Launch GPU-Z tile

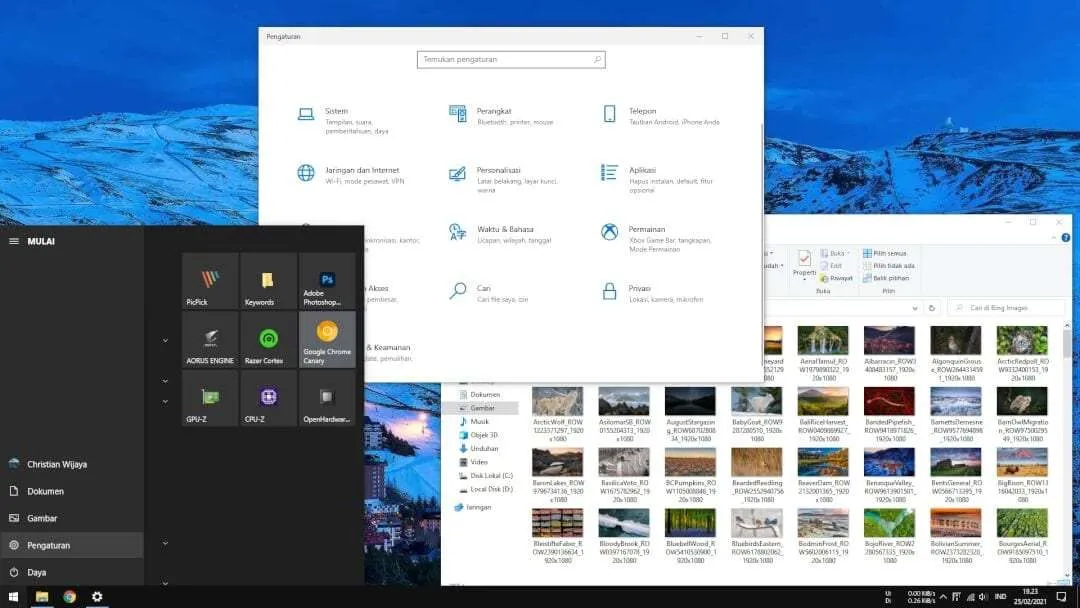(x=210, y=398)
